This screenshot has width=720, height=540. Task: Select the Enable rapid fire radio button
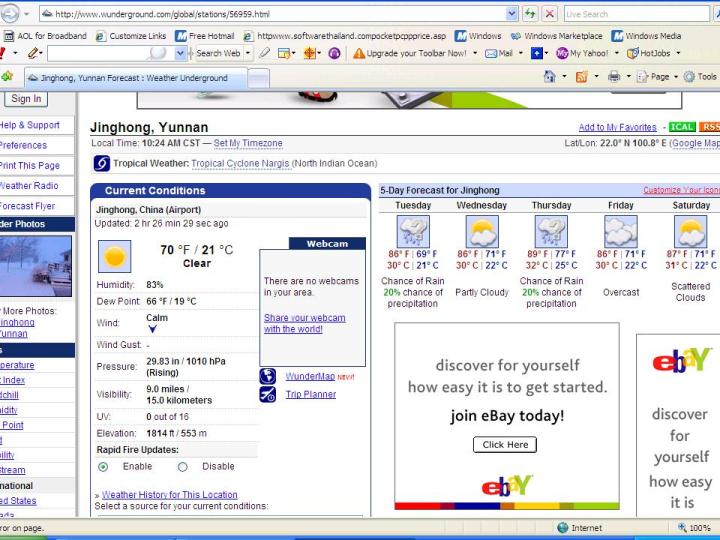pos(103,466)
